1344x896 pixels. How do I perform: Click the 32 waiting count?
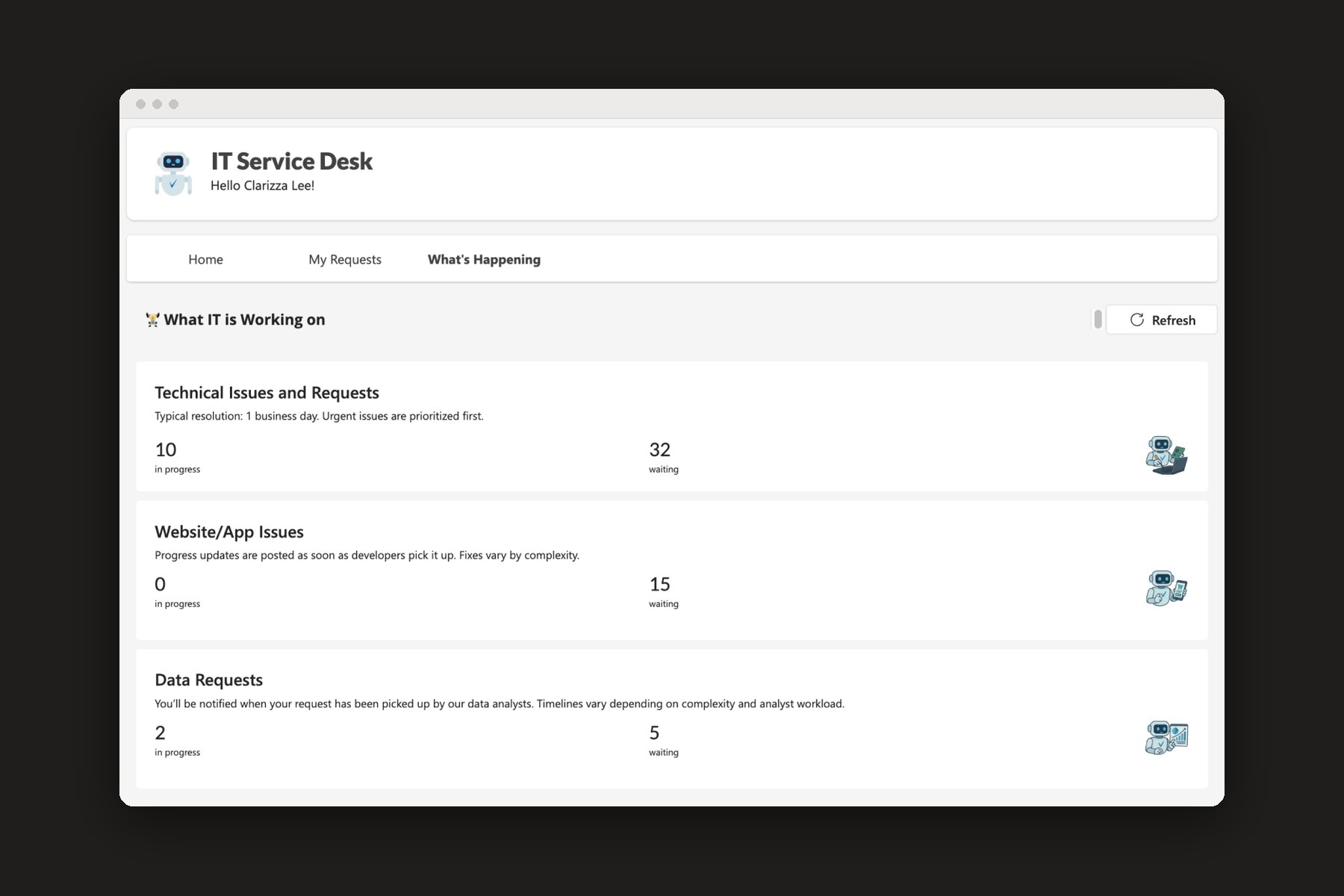pos(659,449)
